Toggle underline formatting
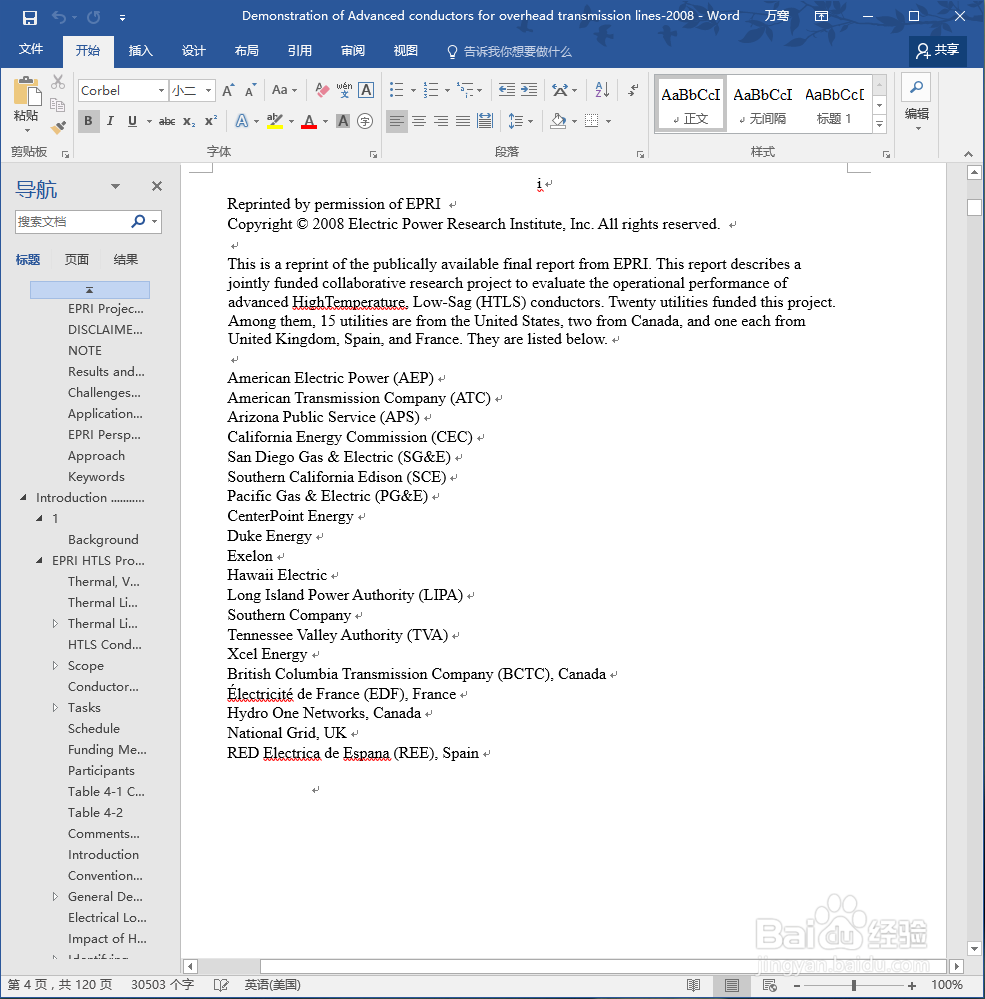This screenshot has width=985, height=999. tap(133, 121)
